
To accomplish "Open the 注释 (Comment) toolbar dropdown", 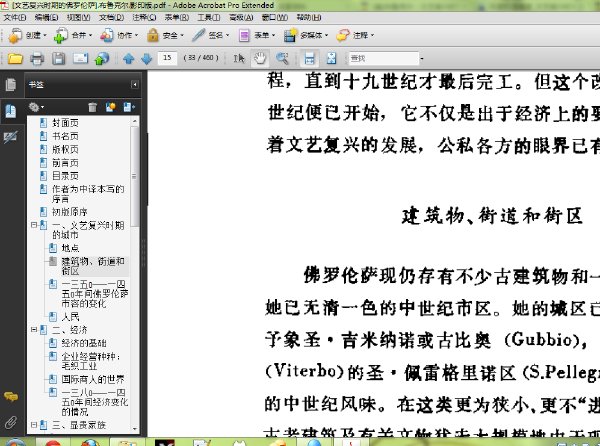I will point(355,35).
